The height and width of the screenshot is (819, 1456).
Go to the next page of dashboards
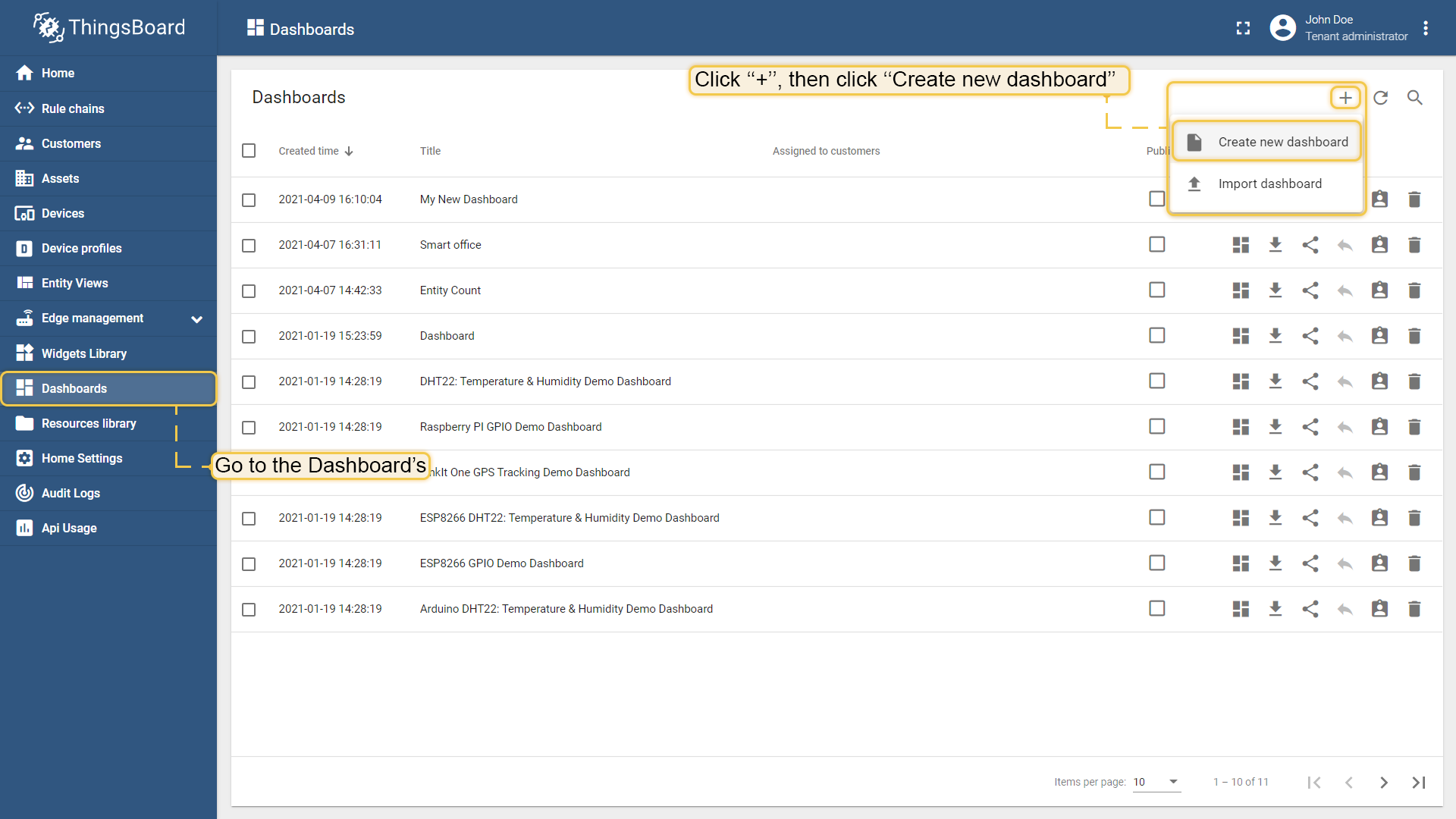click(1384, 782)
